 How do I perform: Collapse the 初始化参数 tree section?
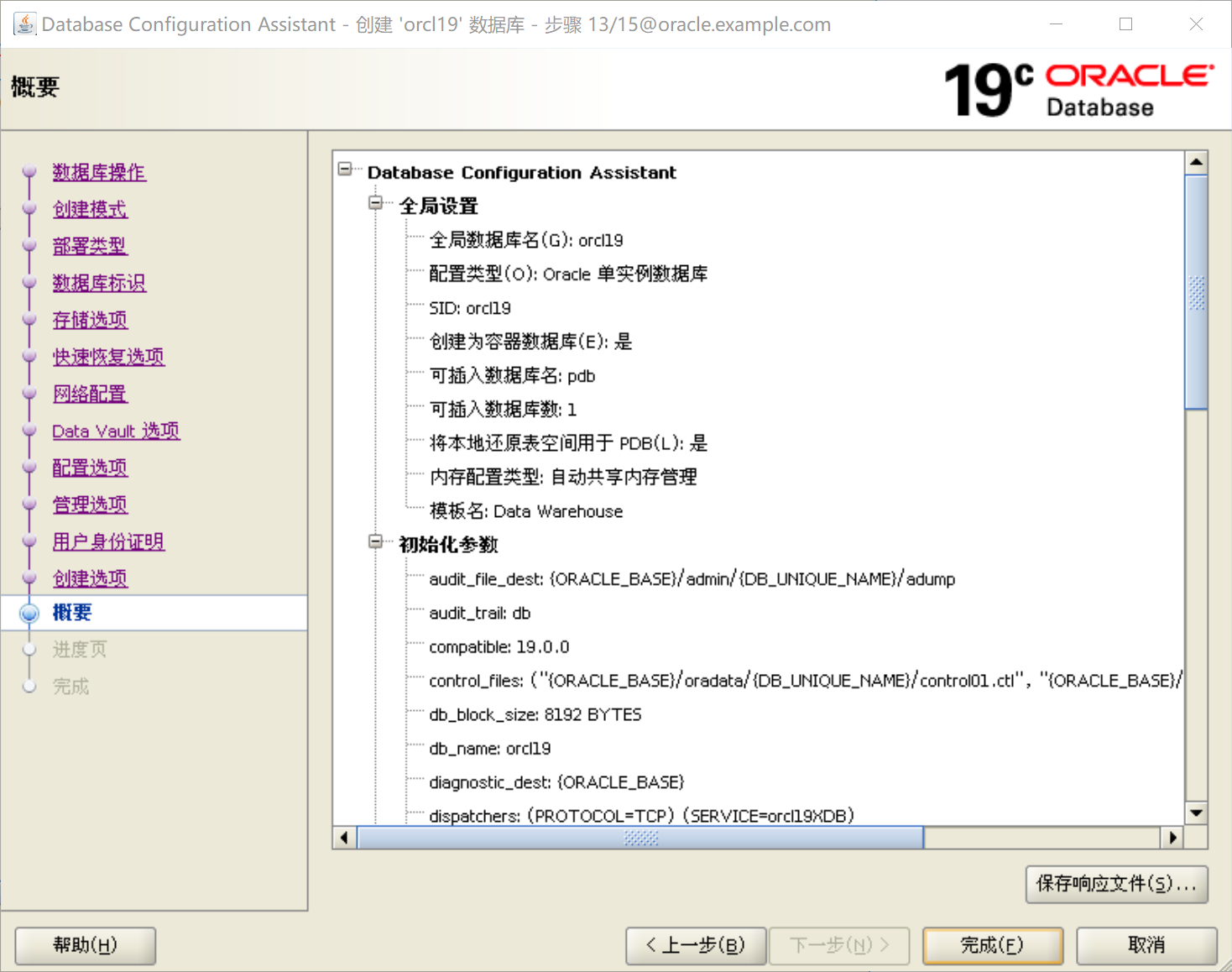(x=376, y=541)
